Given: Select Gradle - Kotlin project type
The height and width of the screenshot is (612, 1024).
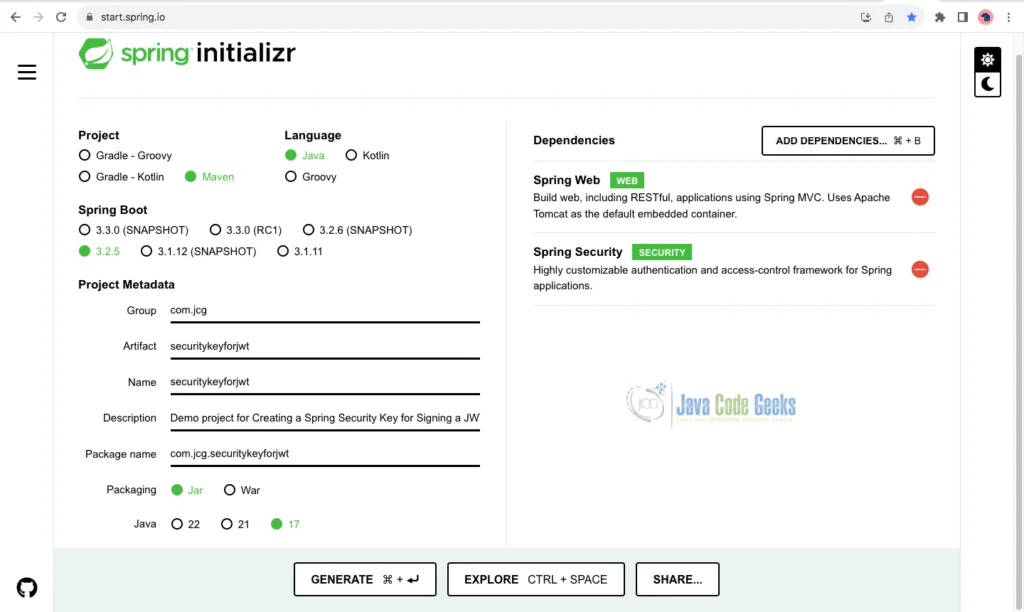Looking at the screenshot, I should (121, 176).
